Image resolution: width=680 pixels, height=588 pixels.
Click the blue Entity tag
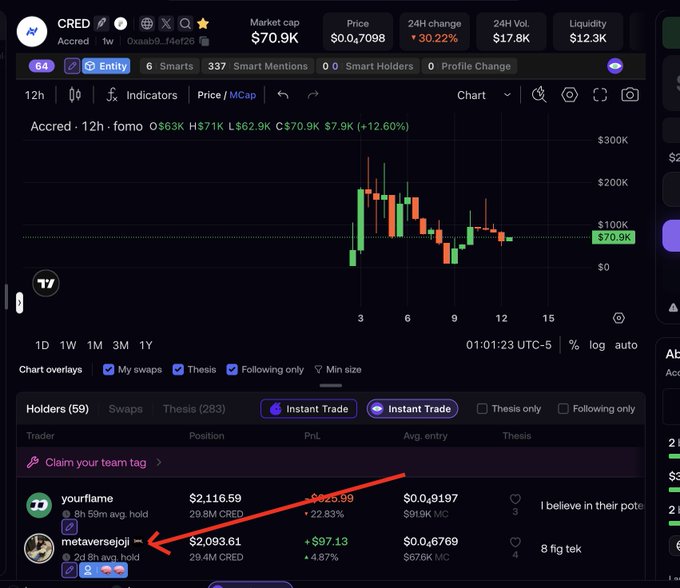106,66
